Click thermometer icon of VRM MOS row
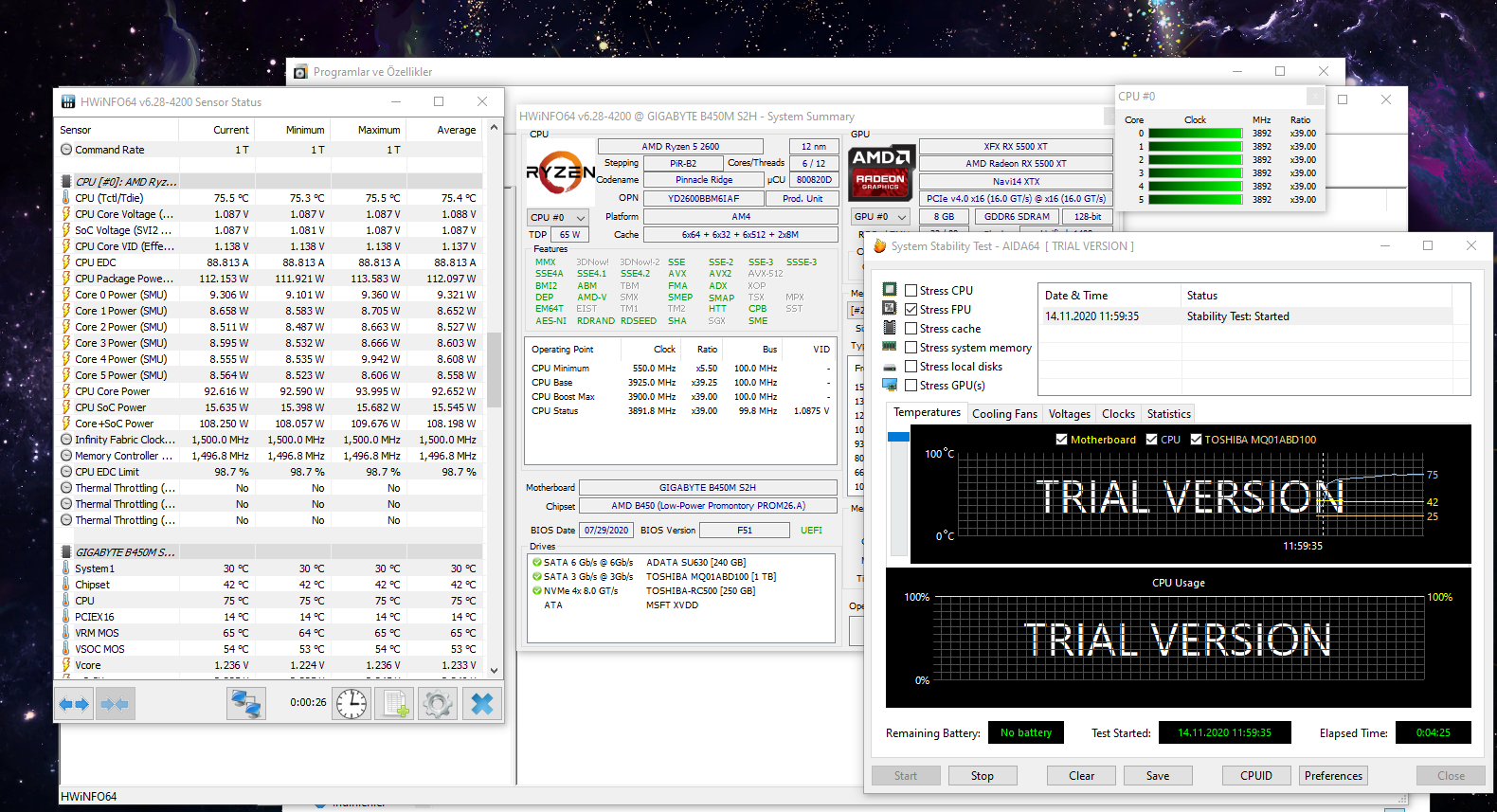 click(x=66, y=632)
